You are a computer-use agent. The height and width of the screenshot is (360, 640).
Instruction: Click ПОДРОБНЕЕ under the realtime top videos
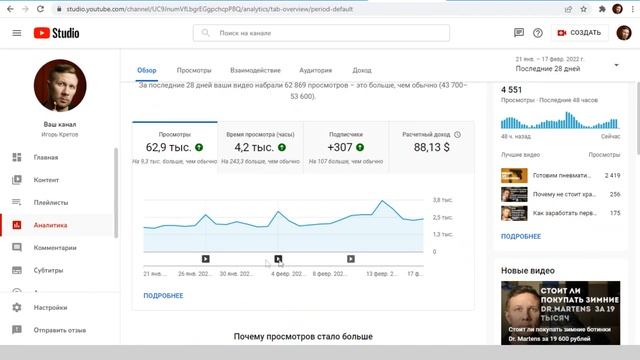coord(521,236)
